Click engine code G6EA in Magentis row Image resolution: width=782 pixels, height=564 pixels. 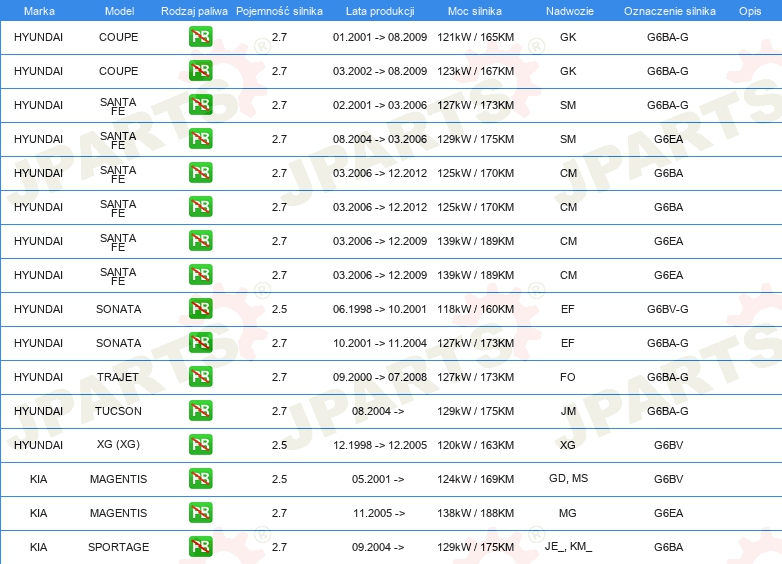click(x=668, y=513)
